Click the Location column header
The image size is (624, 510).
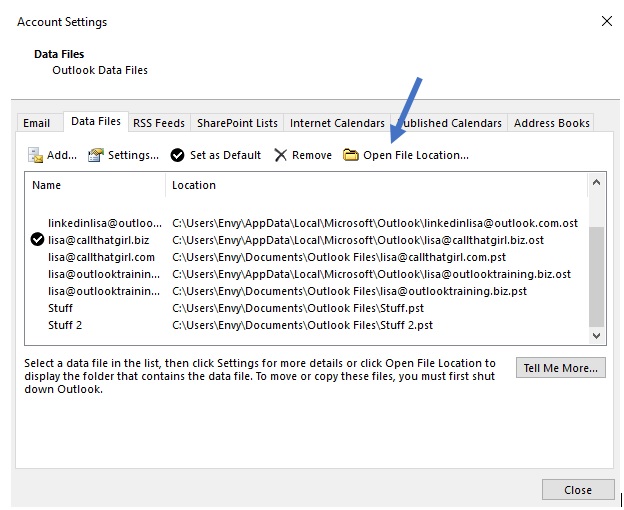pyautogui.click(x=376, y=185)
